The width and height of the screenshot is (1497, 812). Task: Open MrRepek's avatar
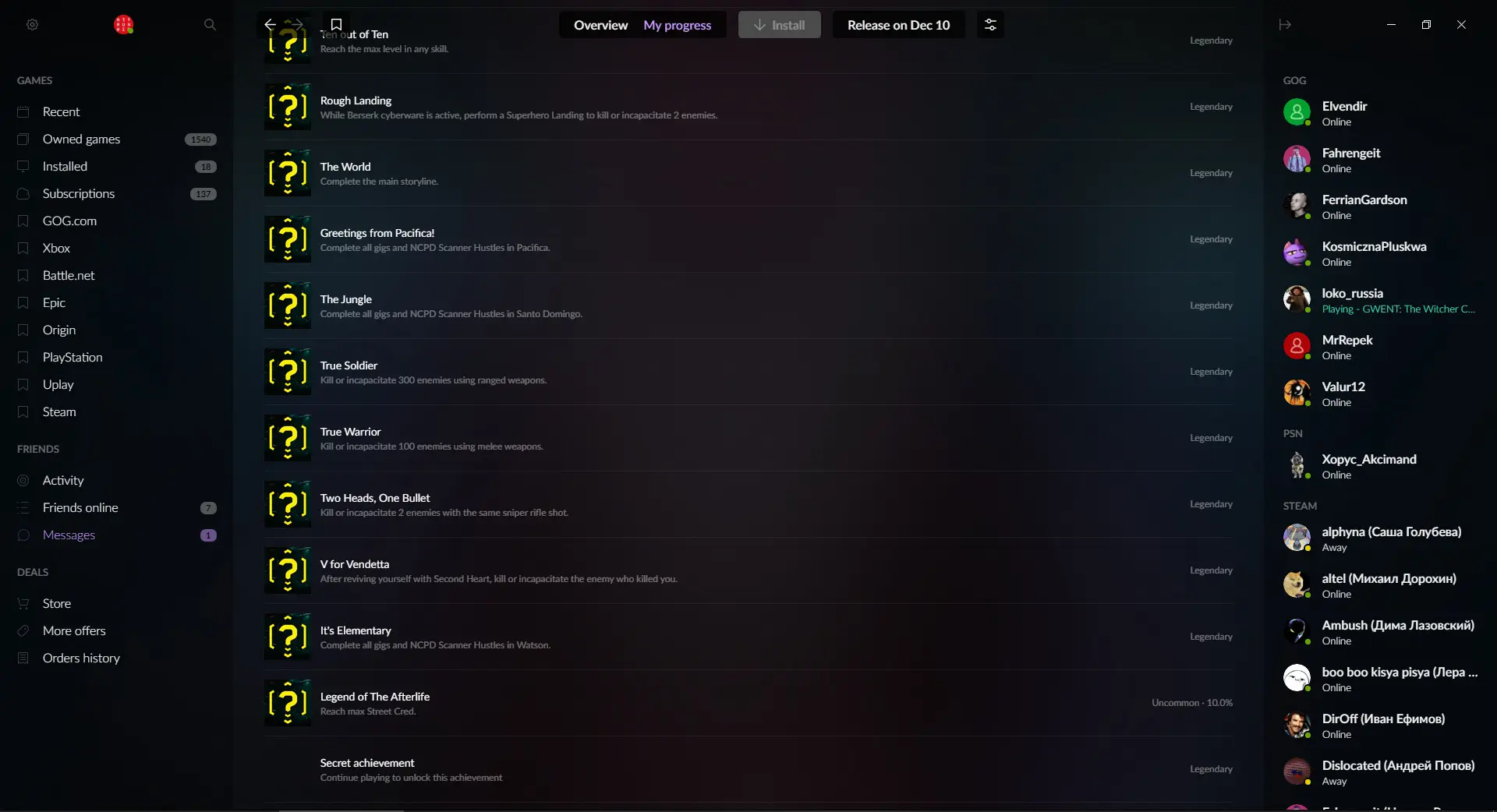[x=1297, y=346]
